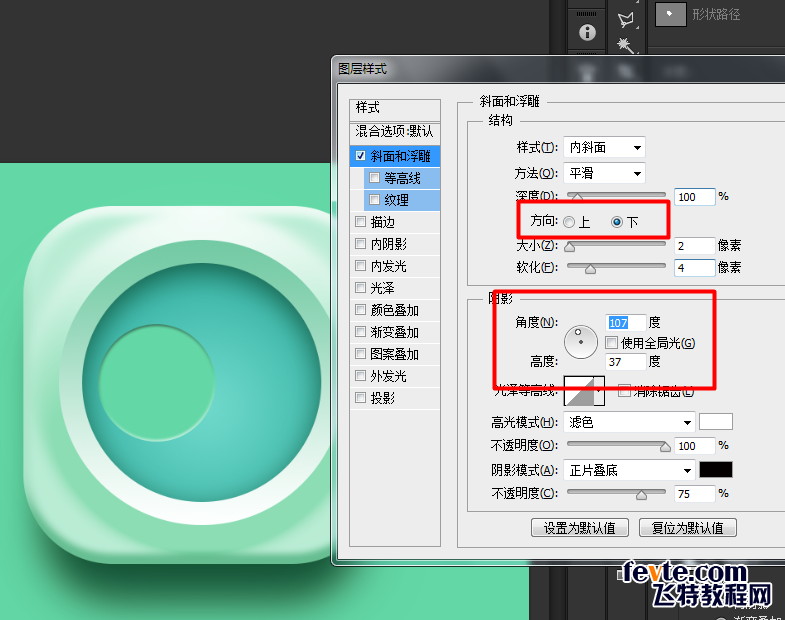
Task: Open the 样式 style dropdown (内斜面)
Action: tap(604, 148)
